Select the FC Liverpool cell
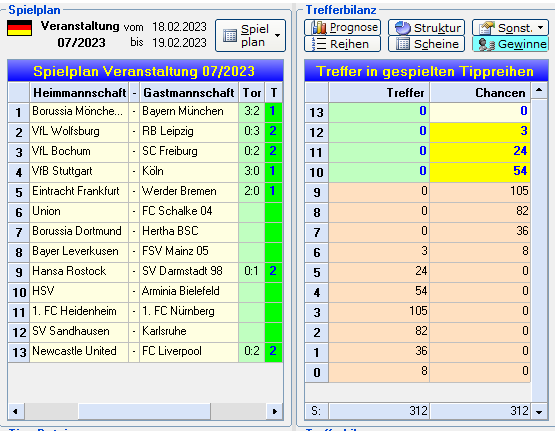The height and width of the screenshot is (431, 555). [x=189, y=352]
